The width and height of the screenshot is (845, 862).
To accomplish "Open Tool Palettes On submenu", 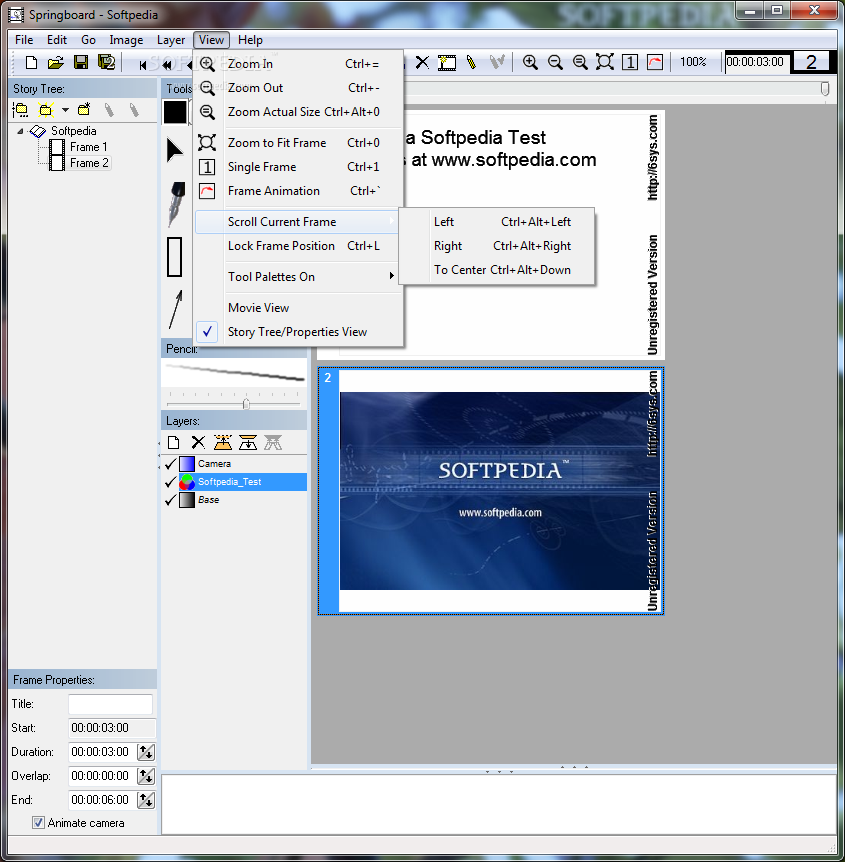I will (x=299, y=277).
